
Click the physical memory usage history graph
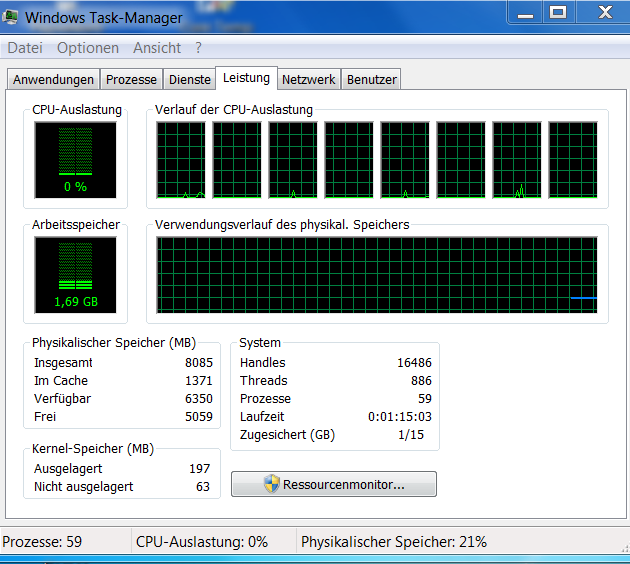tap(377, 275)
